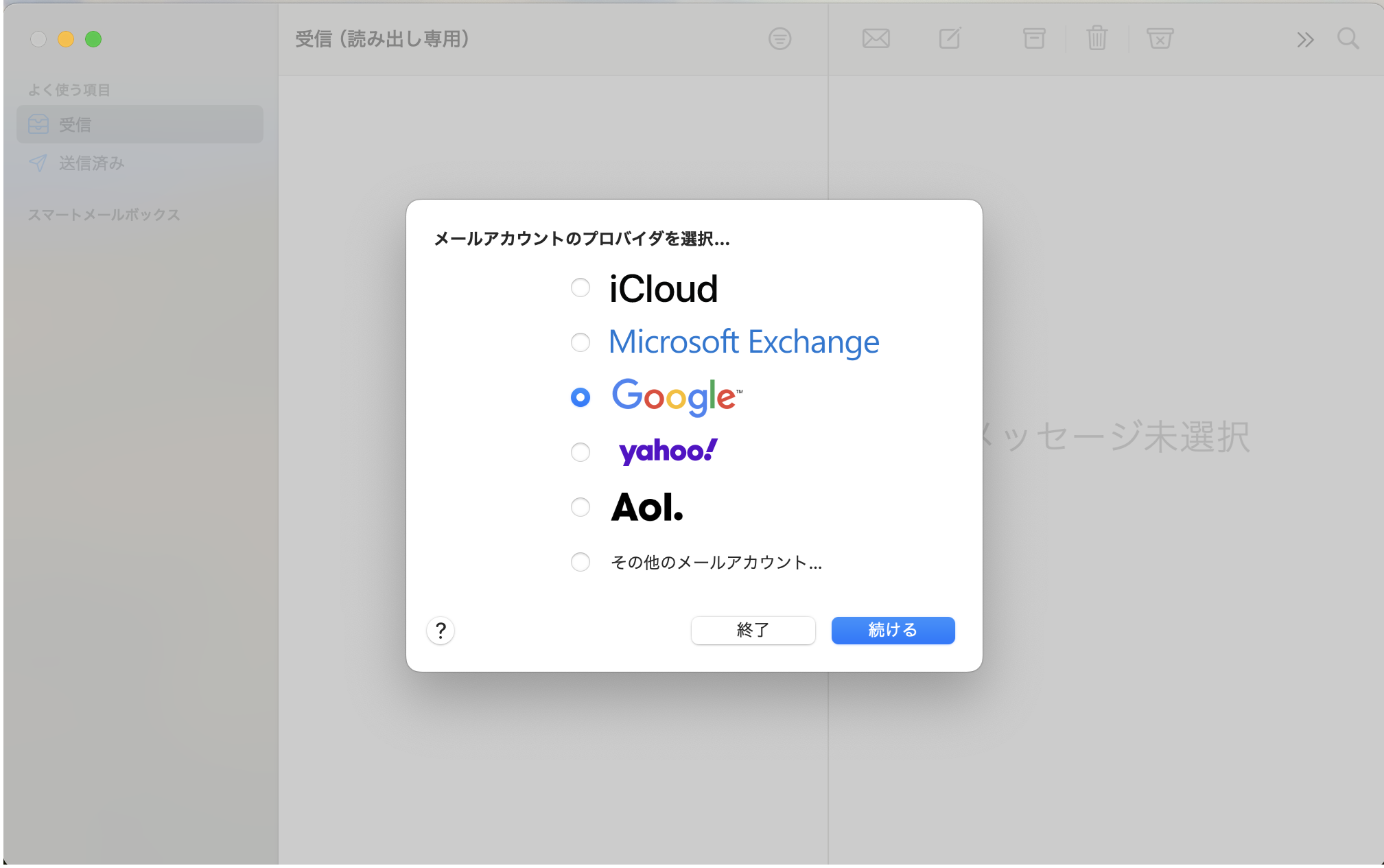Click the スマートメールボックス section header

104,215
